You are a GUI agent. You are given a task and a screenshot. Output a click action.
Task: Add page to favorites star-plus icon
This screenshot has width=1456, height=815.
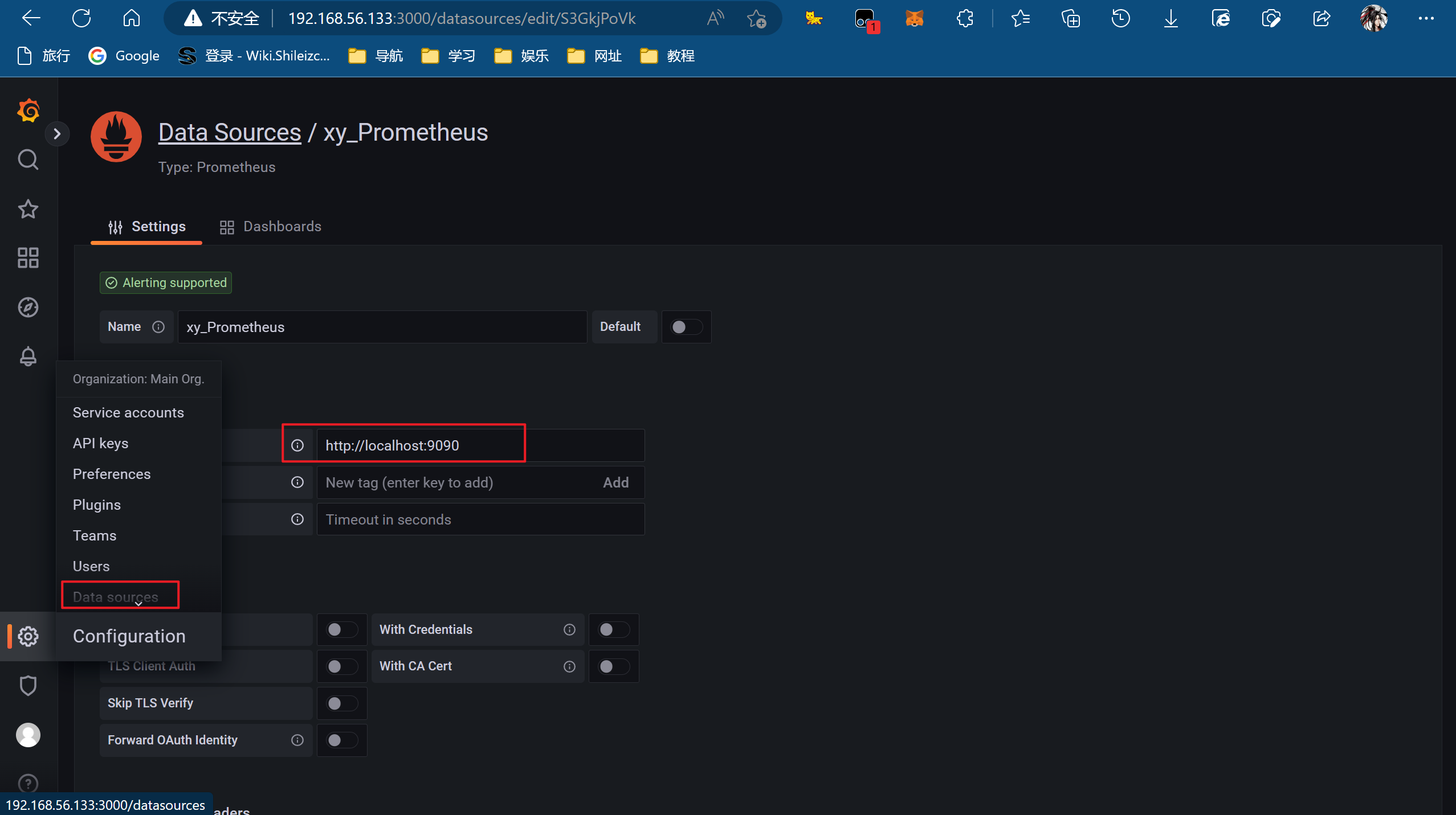click(x=757, y=19)
